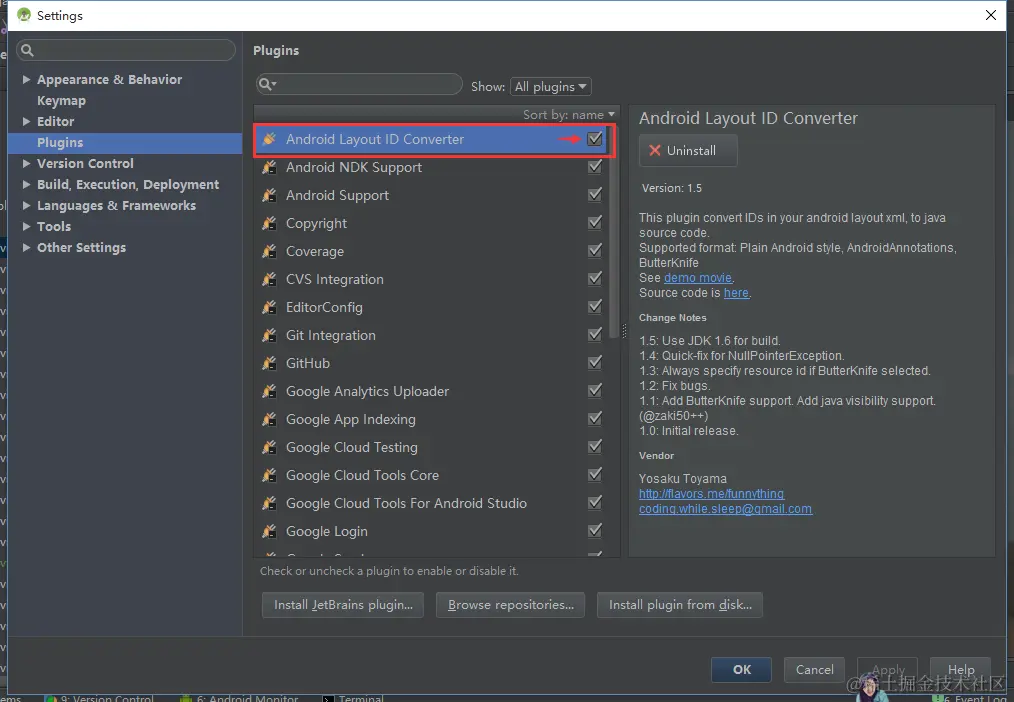Screen dimensions: 1014x702
Task: Uncheck the Google Analytics Uploader checkbox
Action: pos(595,390)
